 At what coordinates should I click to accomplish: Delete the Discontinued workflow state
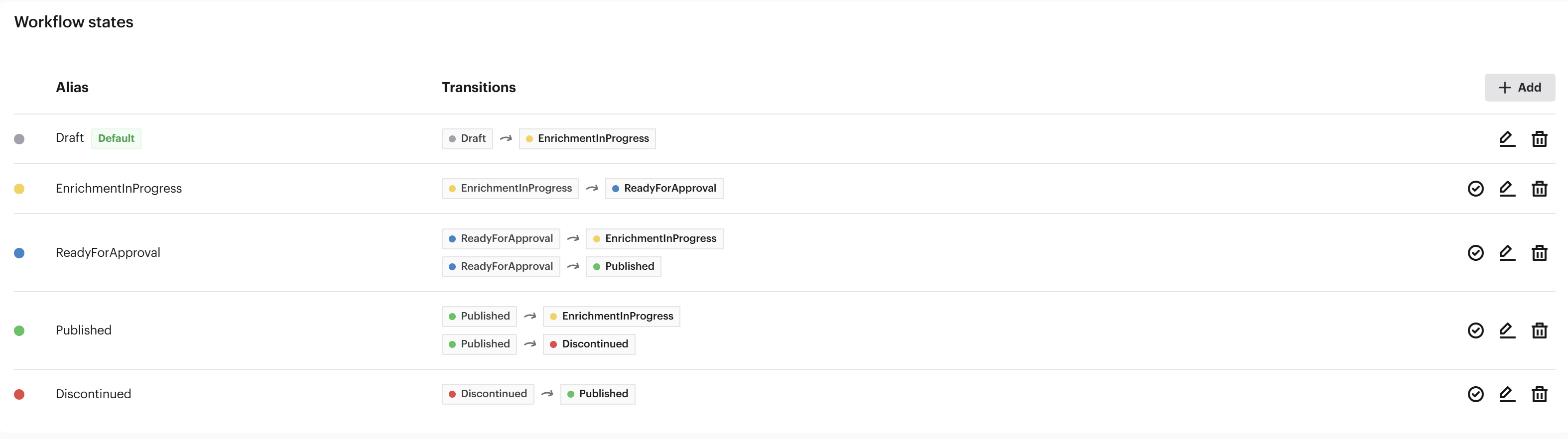tap(1539, 394)
